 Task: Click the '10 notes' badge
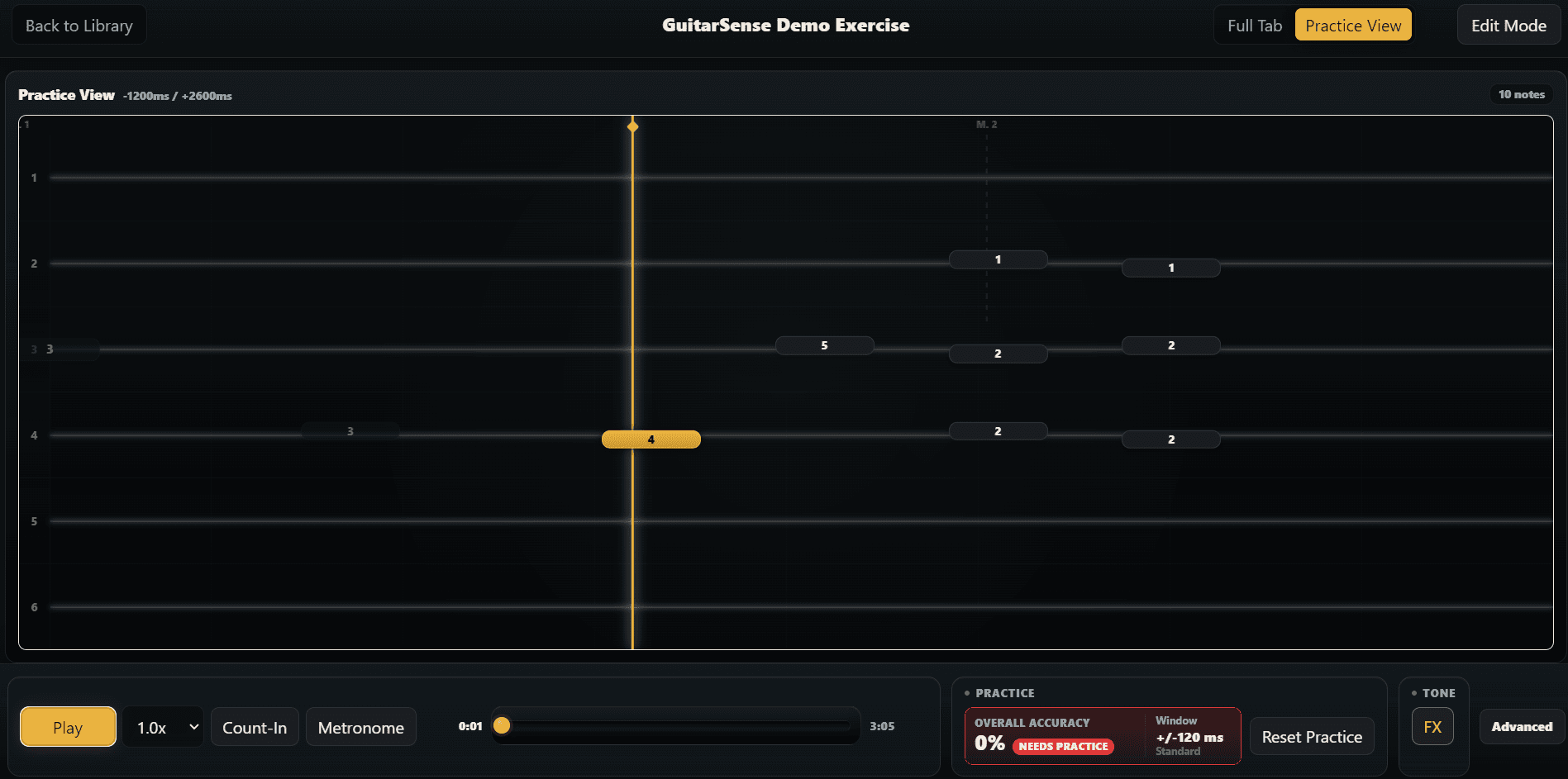point(1521,94)
